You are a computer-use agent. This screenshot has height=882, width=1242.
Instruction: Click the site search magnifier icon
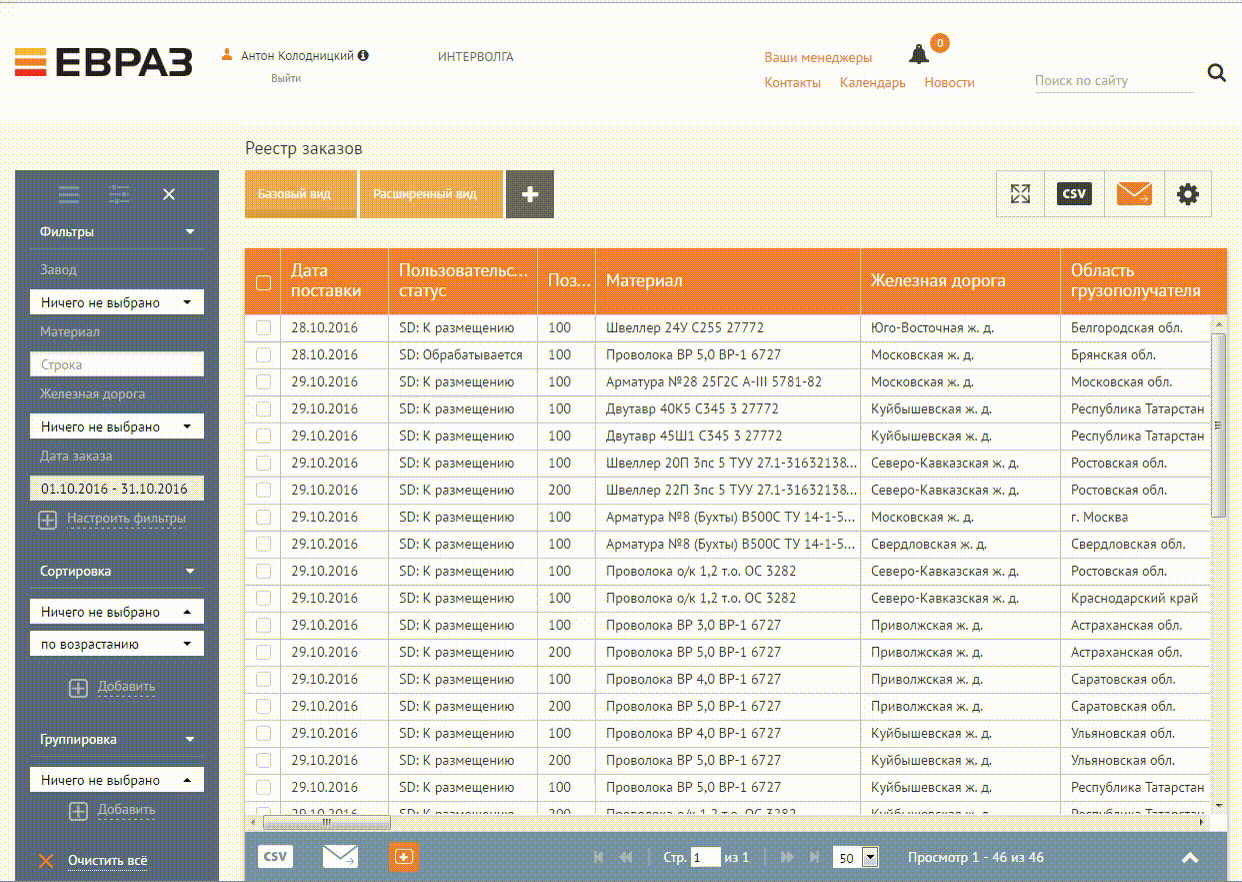(1216, 72)
